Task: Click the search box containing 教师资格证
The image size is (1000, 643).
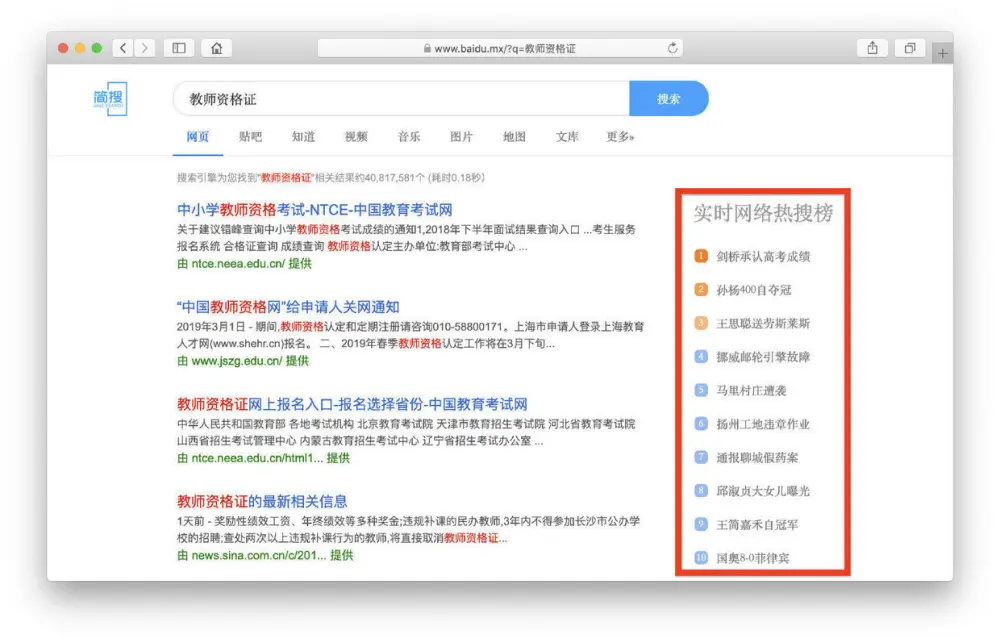Action: [401, 98]
